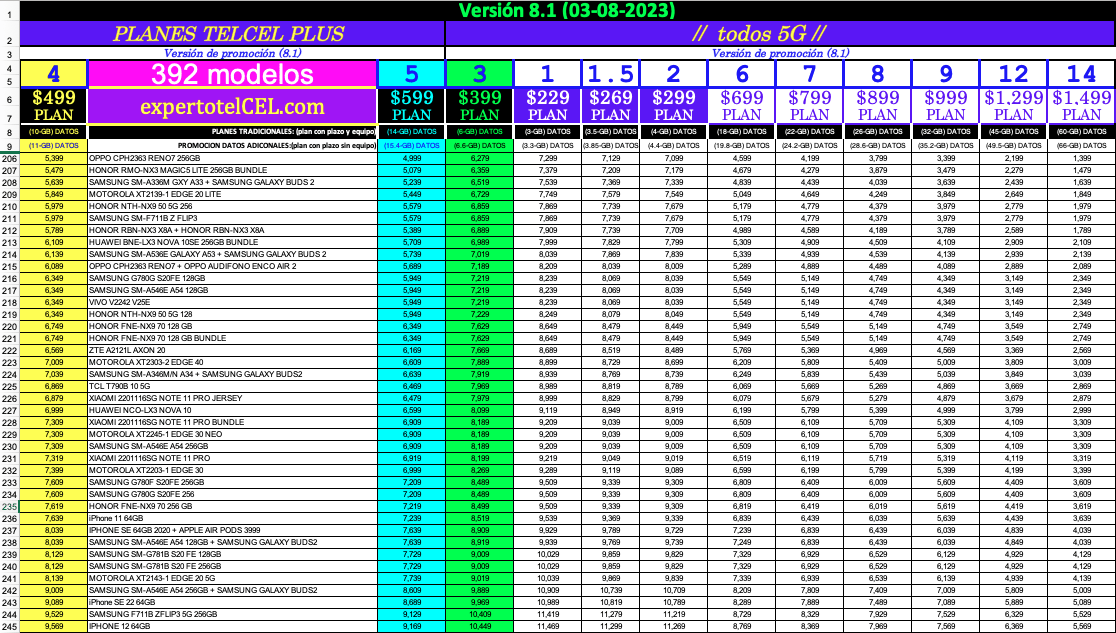
Task: Select the "$899 PLAN" header cell
Action: point(878,106)
